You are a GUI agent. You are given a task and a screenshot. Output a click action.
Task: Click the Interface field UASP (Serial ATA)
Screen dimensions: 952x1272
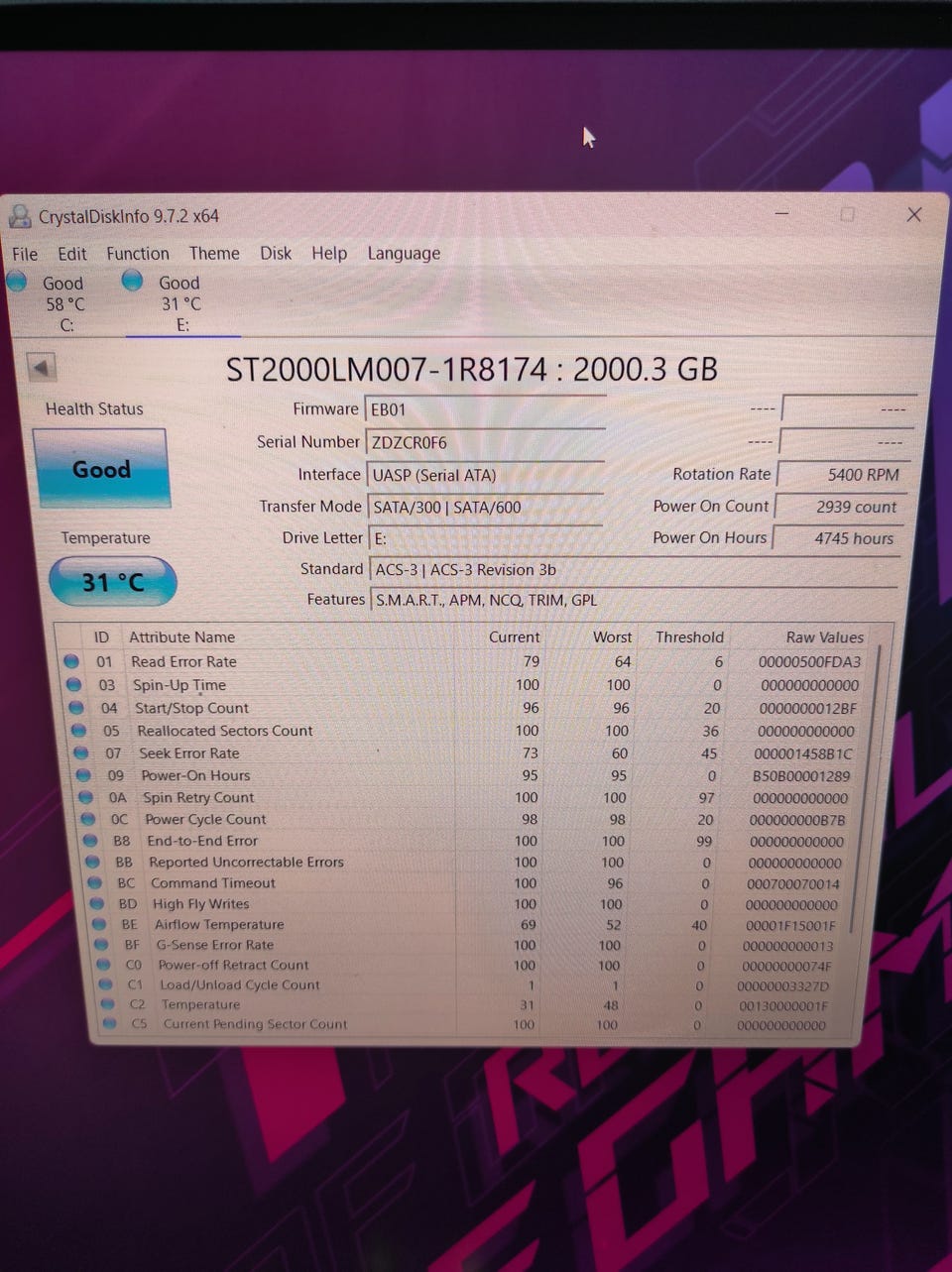486,475
